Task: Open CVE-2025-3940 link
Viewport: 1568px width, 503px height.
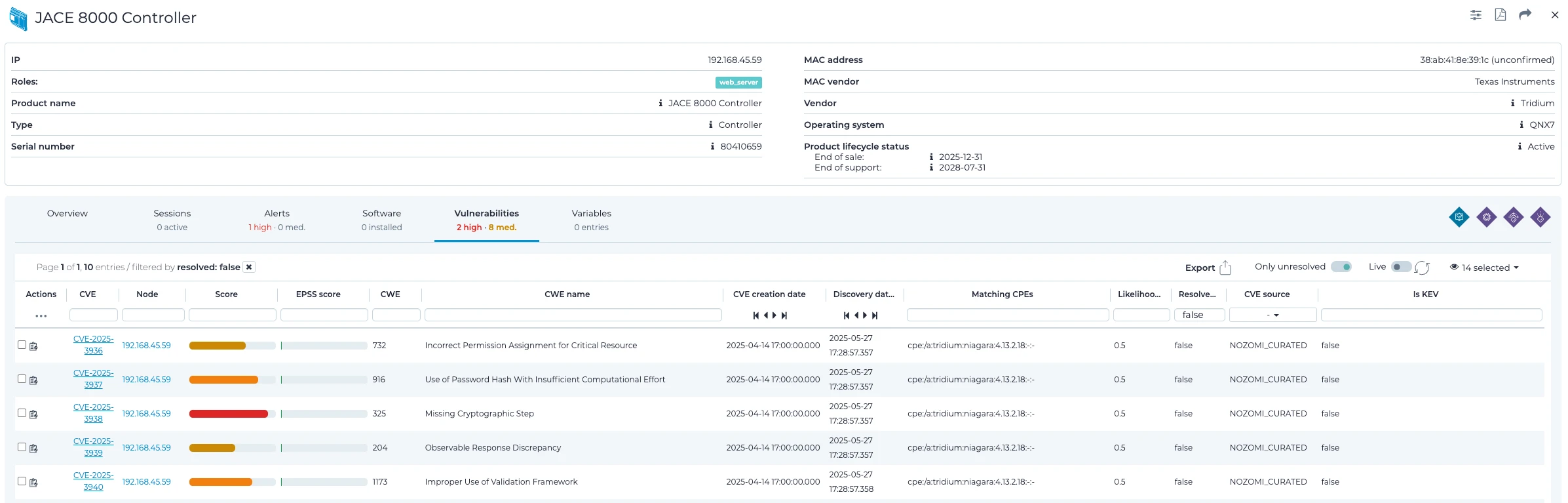Action: (93, 481)
